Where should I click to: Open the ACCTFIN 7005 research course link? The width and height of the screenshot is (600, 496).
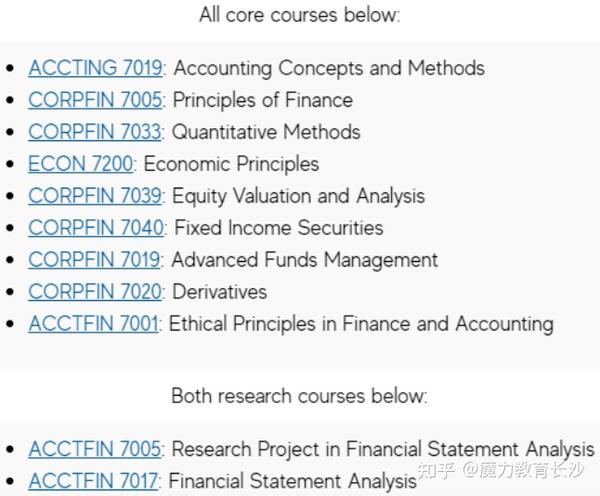click(95, 449)
